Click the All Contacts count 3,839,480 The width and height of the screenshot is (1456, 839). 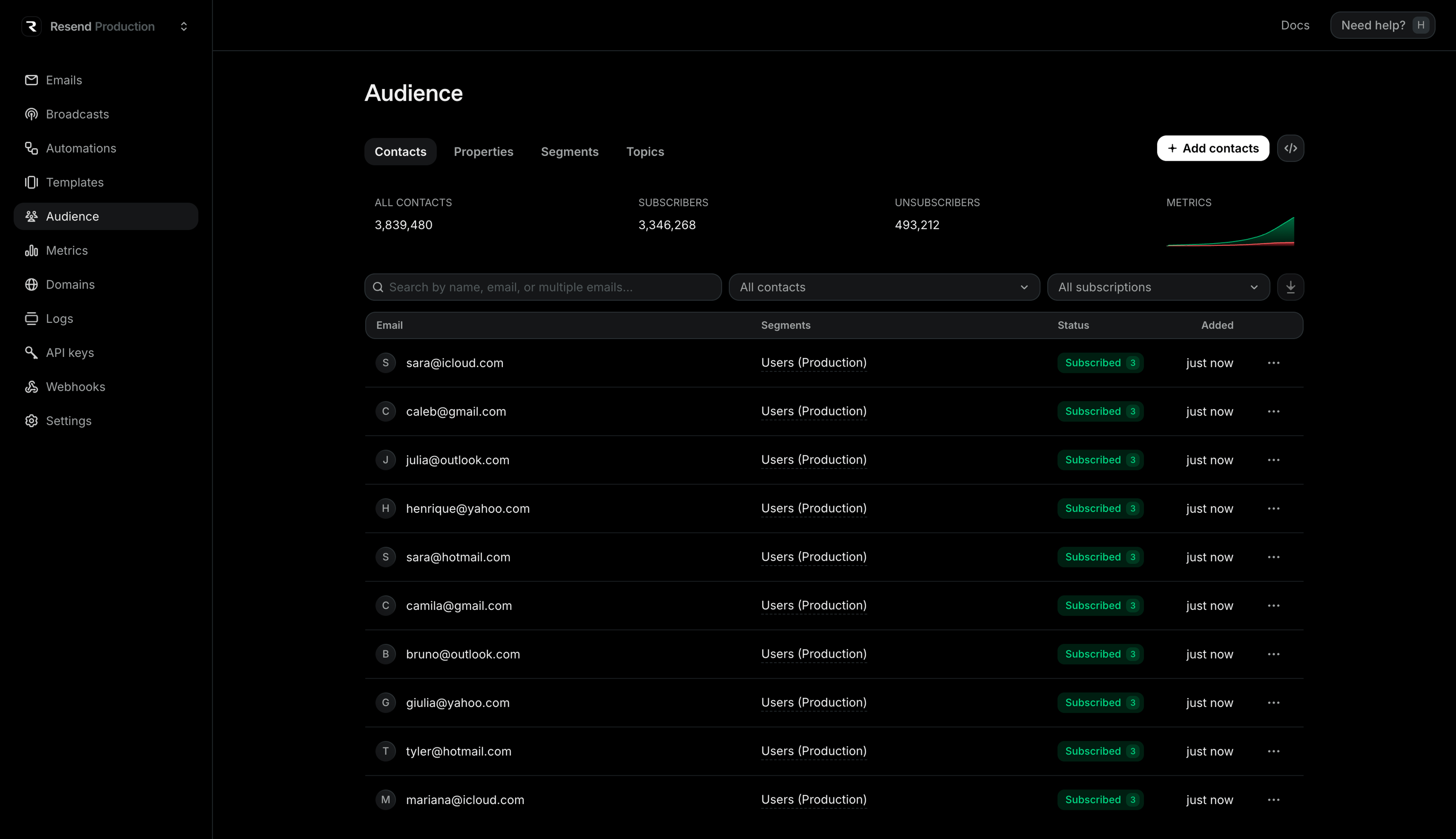coord(403,225)
